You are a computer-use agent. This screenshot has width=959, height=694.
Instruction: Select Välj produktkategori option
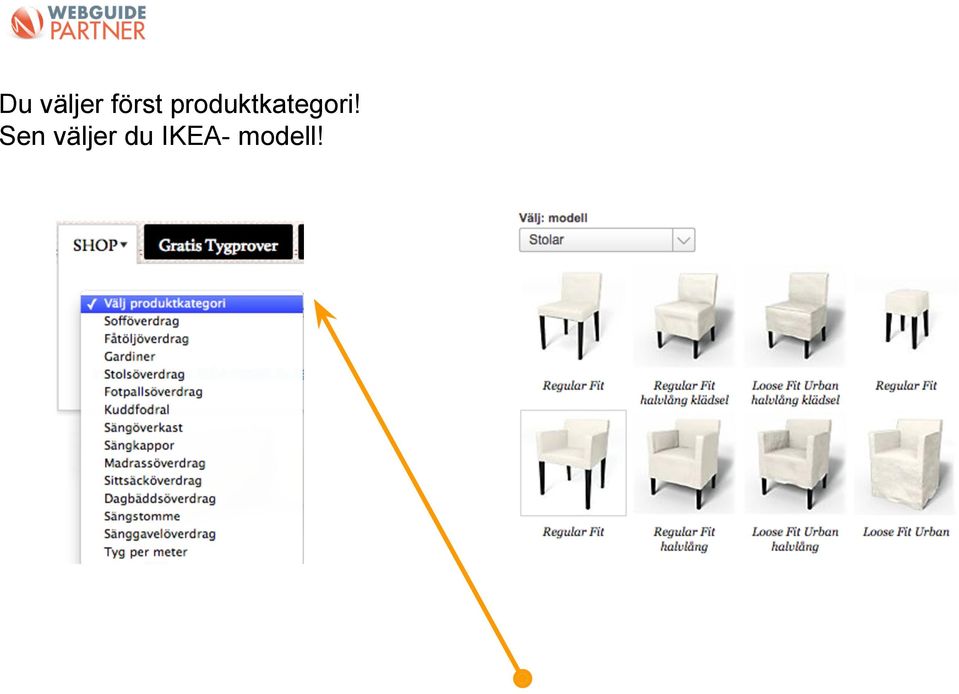[191, 303]
